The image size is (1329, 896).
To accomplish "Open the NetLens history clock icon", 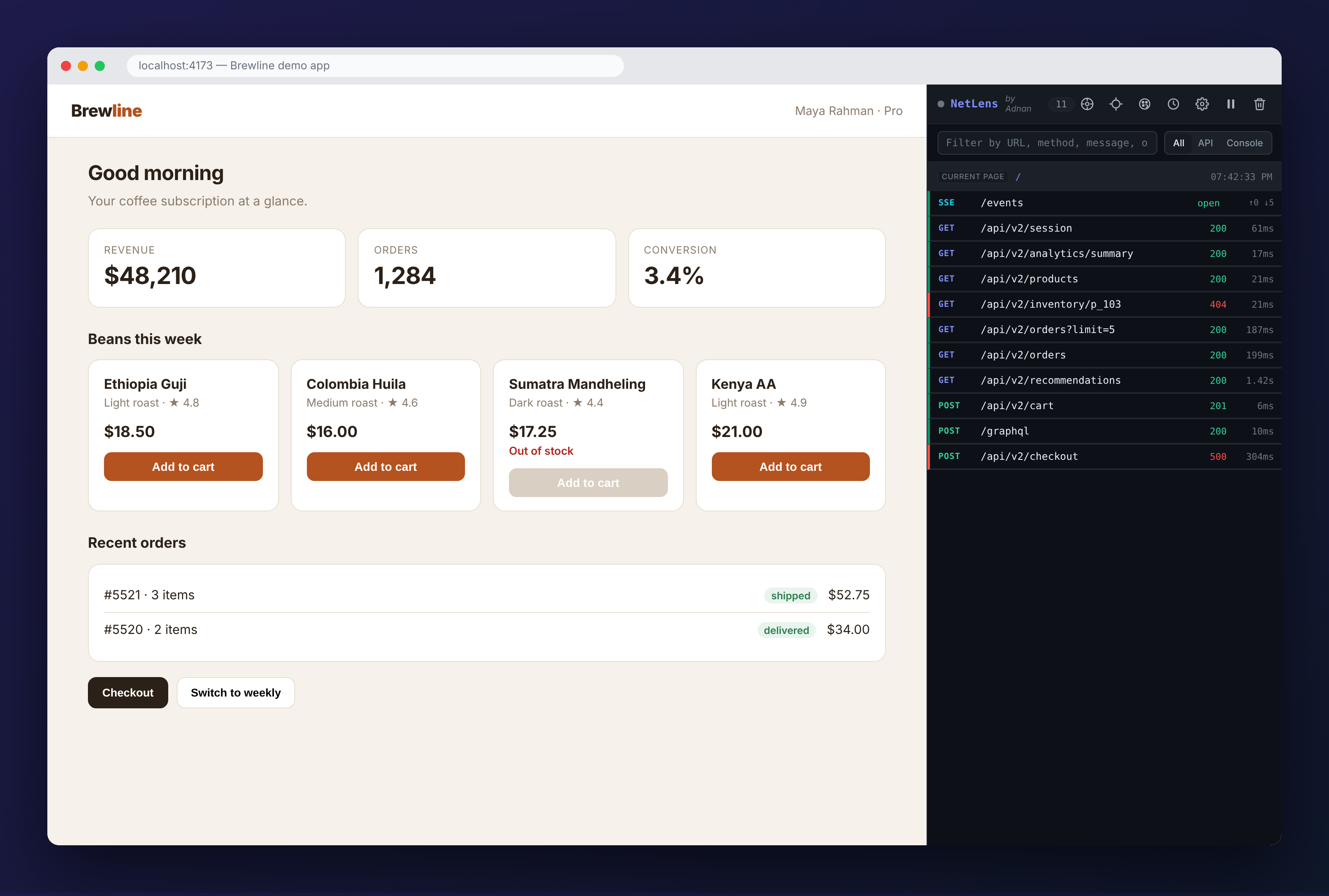I will [x=1173, y=104].
